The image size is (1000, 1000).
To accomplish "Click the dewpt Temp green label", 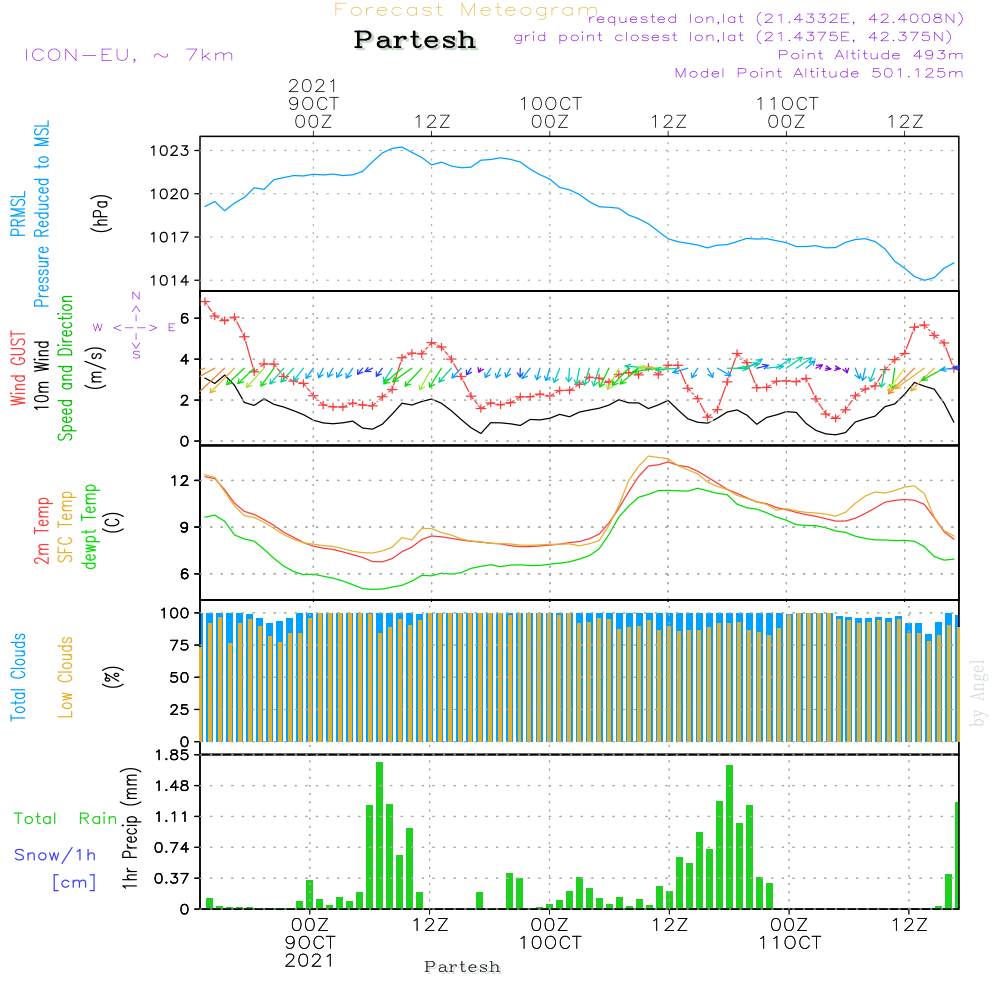I will coord(89,526).
